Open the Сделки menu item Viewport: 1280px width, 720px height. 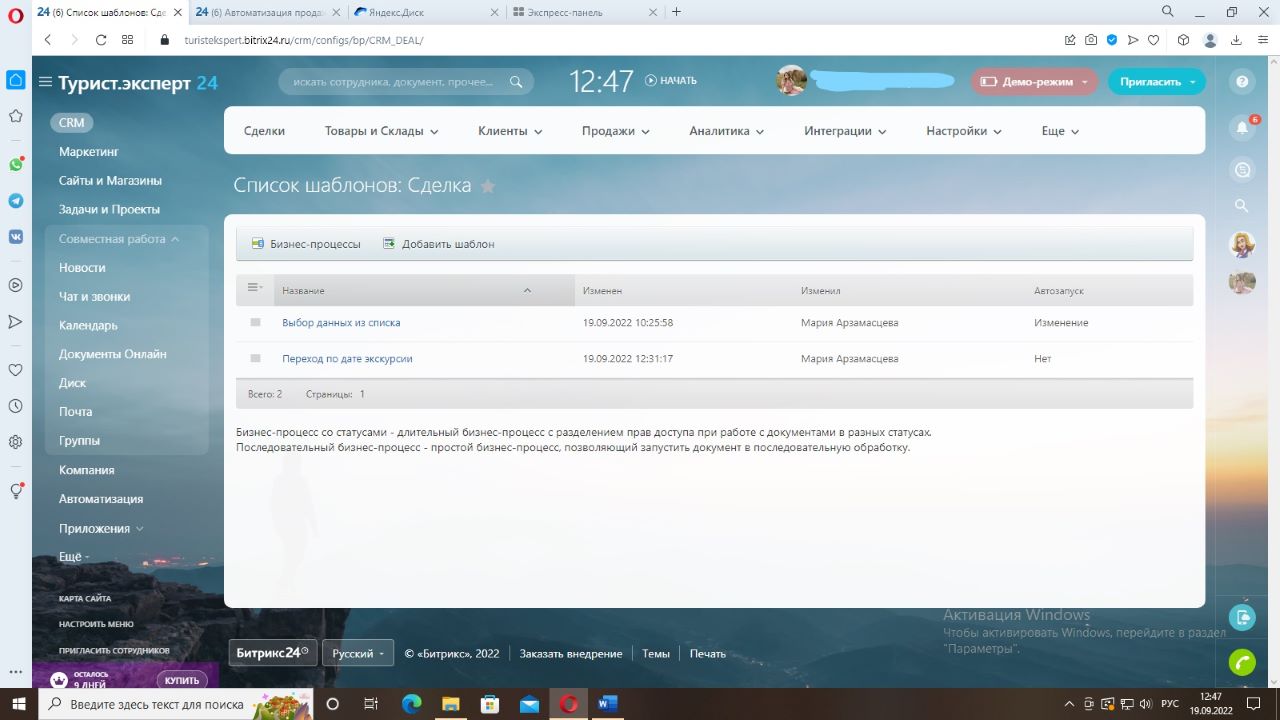coord(264,131)
